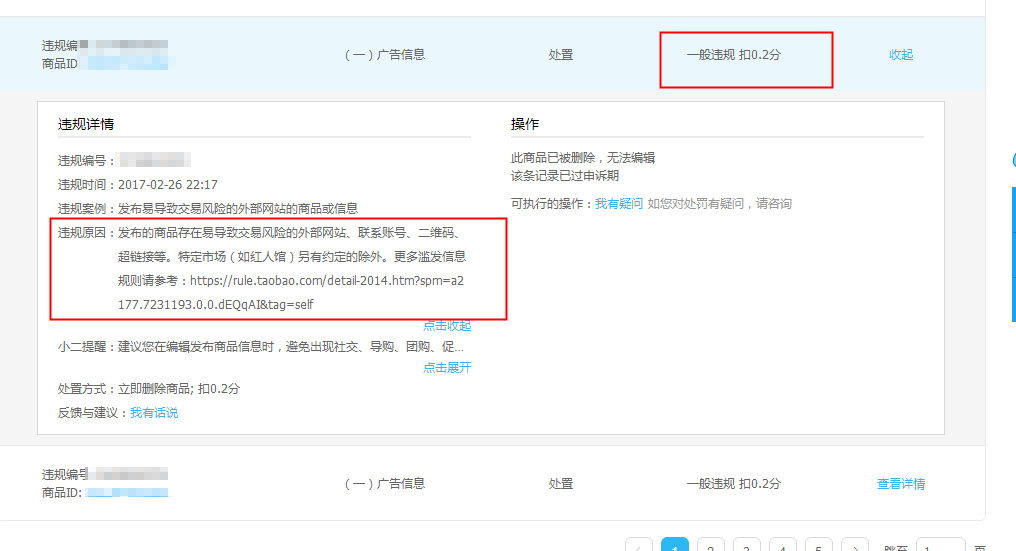Select current page 1 button
The height and width of the screenshot is (551, 1016).
675,546
